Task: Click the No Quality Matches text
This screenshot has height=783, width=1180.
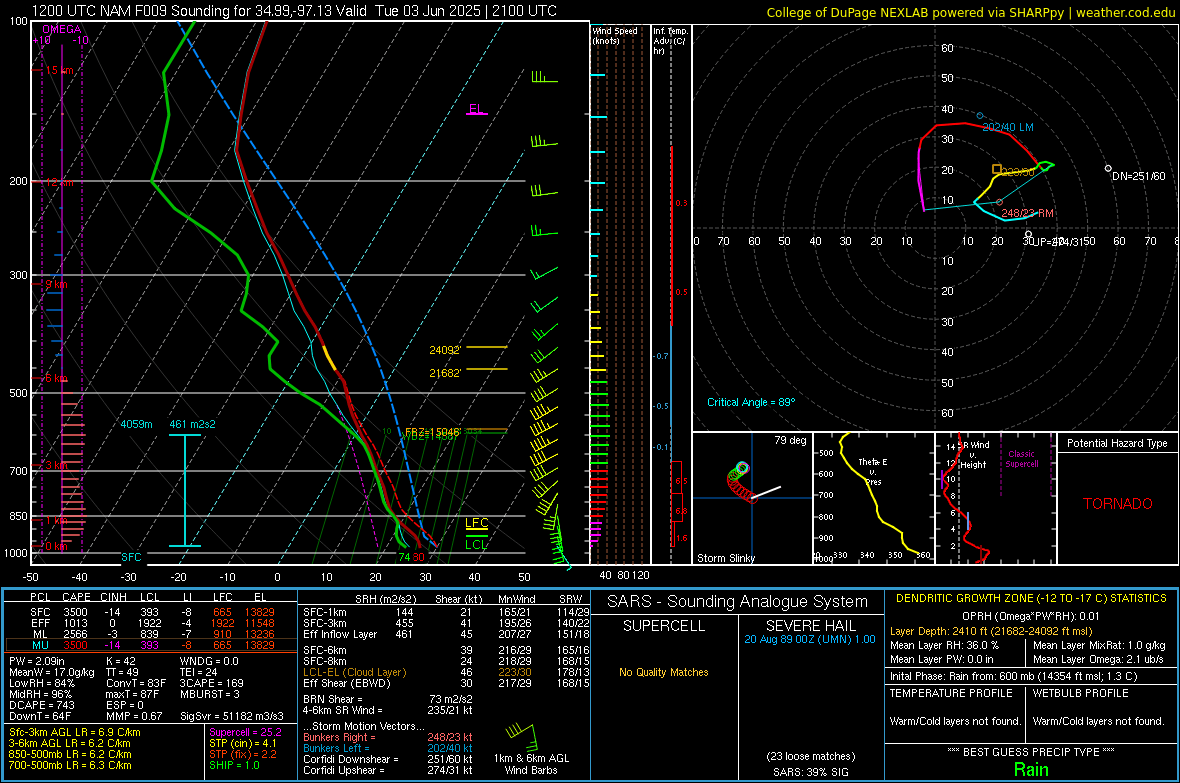Action: pyautogui.click(x=664, y=672)
